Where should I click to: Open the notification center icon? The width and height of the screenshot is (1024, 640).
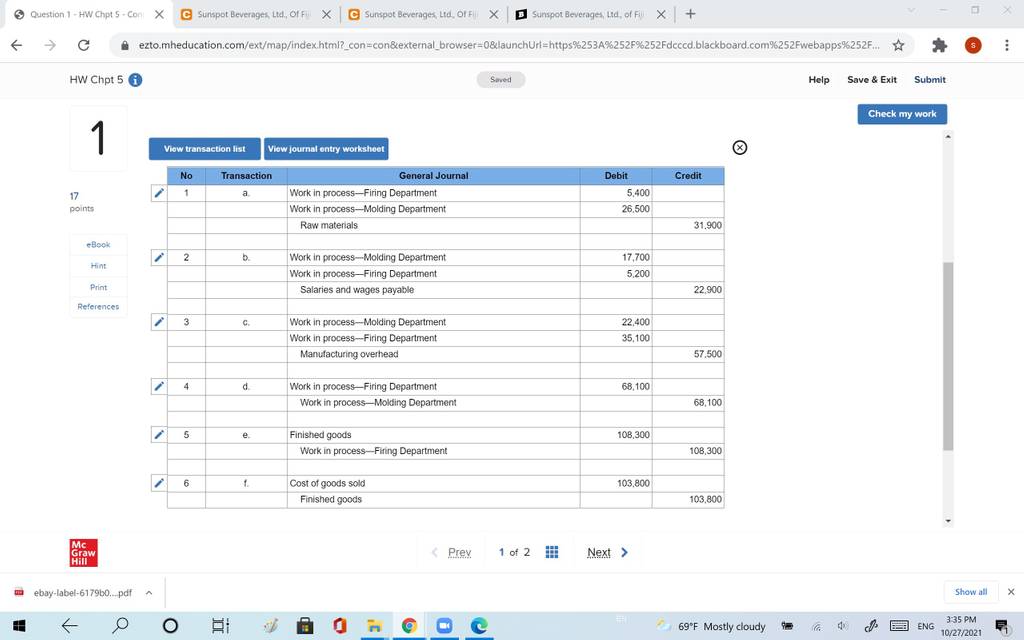click(1002, 626)
